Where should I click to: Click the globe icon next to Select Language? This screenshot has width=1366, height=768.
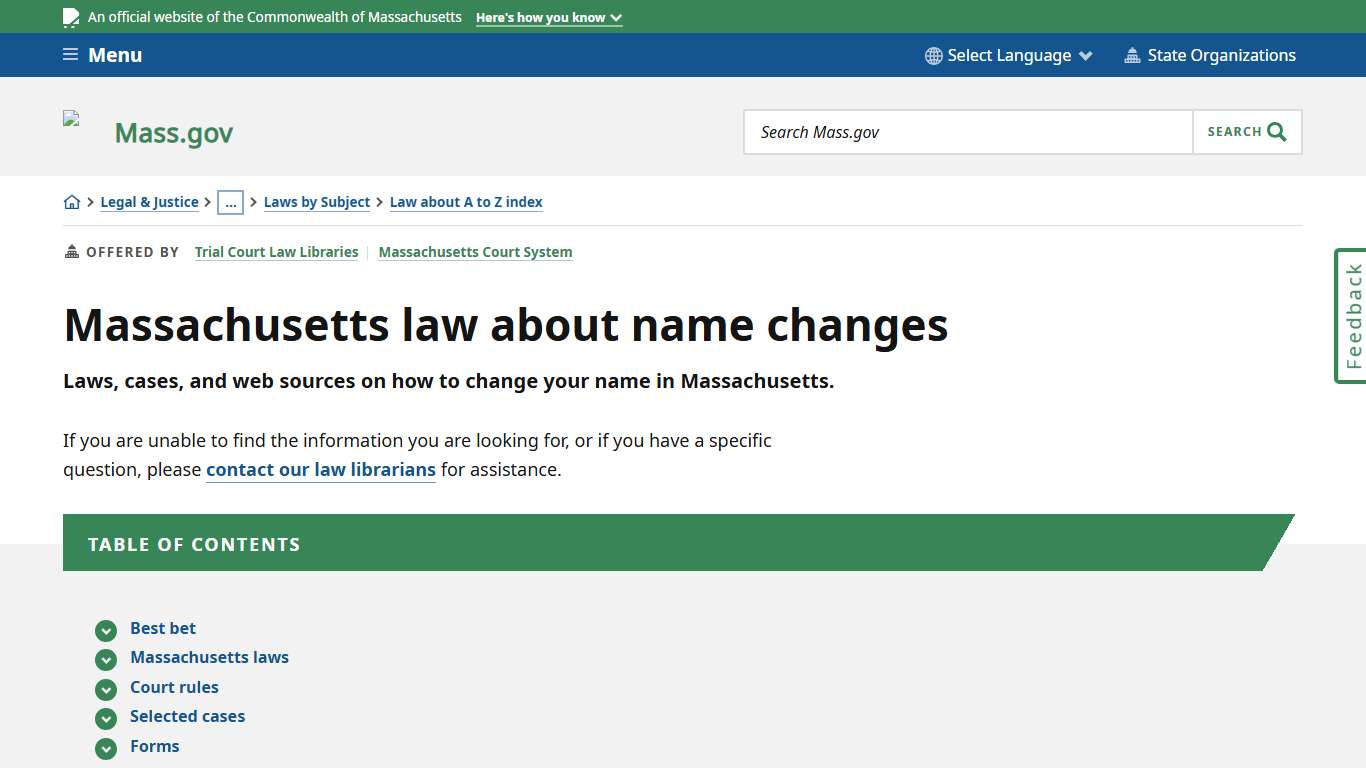(x=933, y=55)
